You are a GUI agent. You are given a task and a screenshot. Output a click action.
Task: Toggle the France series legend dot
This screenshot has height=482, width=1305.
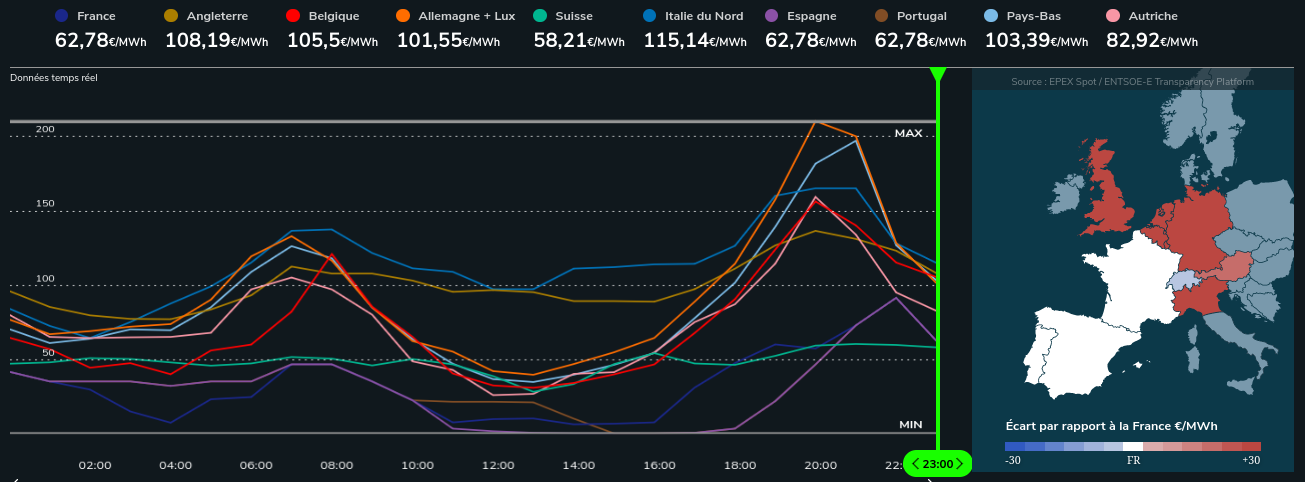(x=62, y=16)
